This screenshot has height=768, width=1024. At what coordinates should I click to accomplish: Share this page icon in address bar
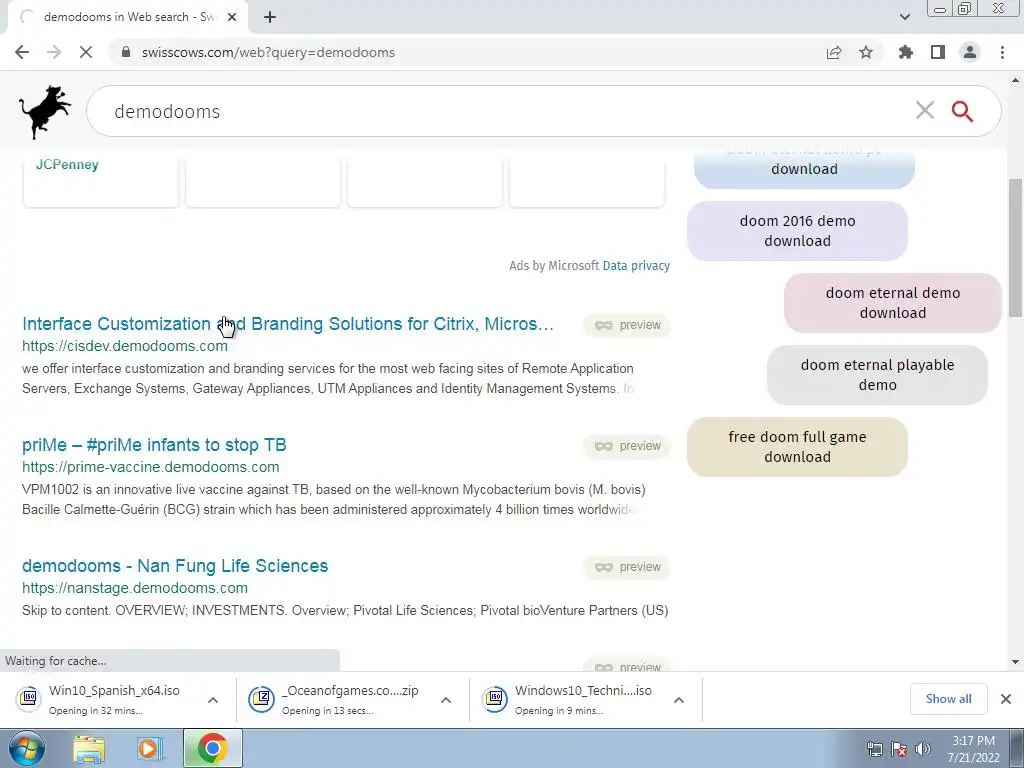[x=834, y=52]
